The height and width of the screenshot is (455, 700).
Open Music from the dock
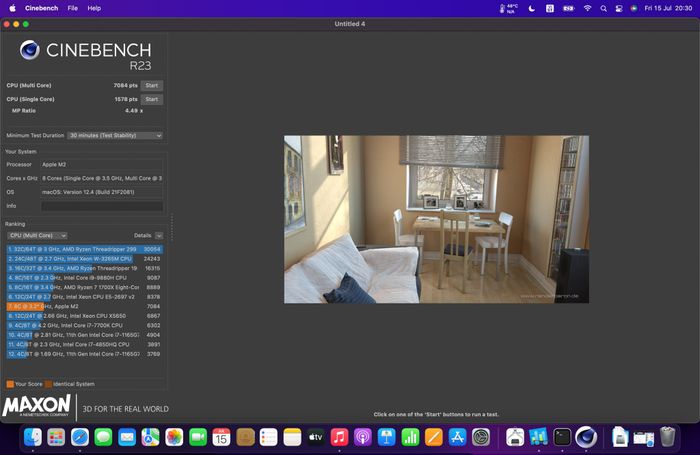[339, 437]
